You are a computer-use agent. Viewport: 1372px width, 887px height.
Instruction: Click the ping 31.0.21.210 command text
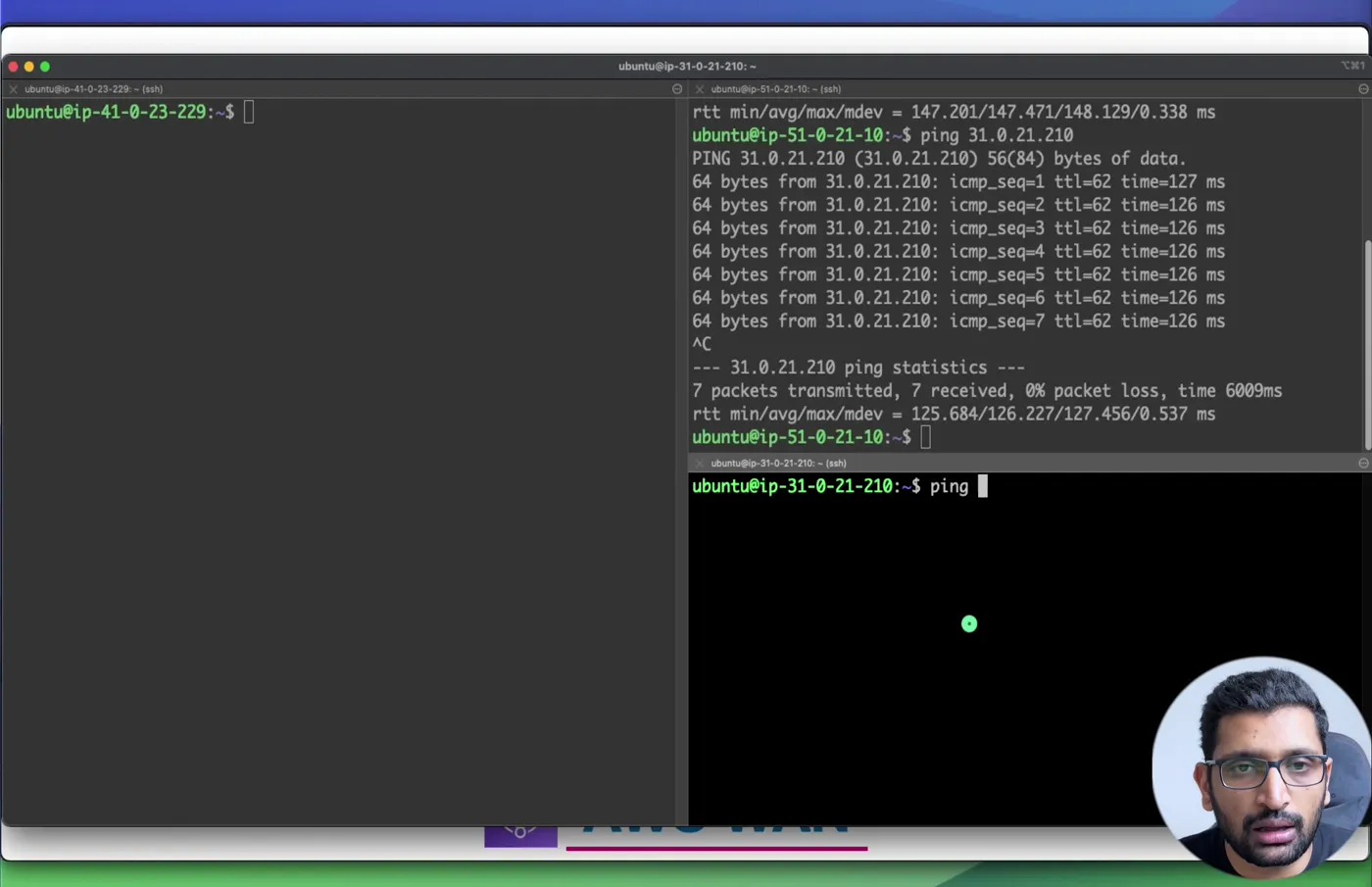tap(997, 135)
